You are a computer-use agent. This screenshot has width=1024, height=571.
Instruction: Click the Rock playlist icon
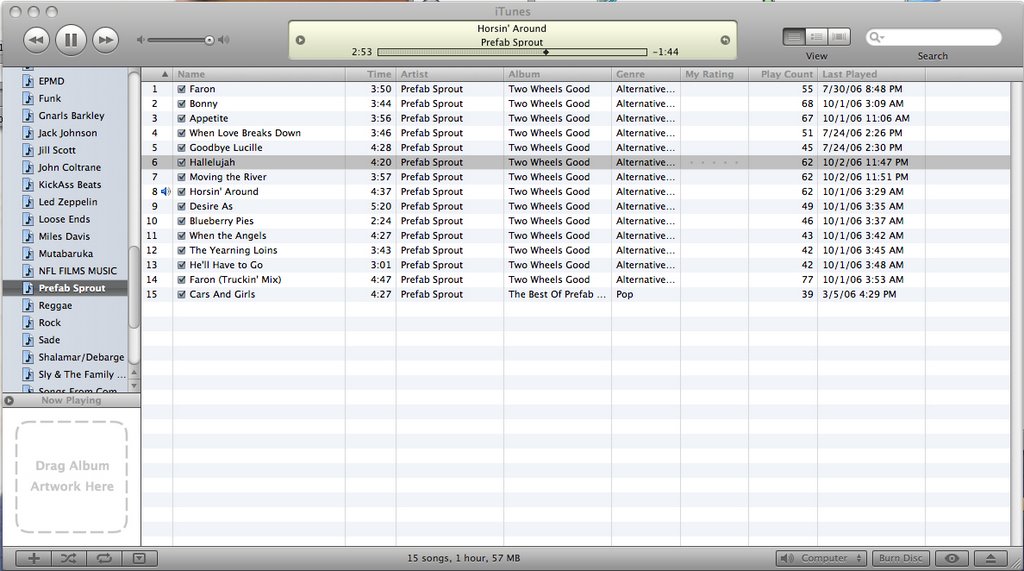(28, 323)
